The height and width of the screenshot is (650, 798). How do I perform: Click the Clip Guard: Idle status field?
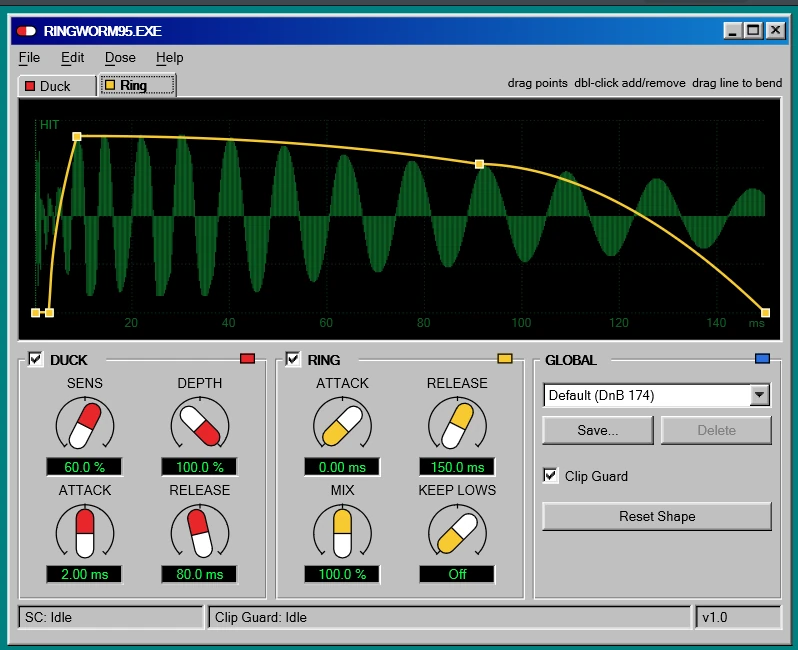(449, 617)
